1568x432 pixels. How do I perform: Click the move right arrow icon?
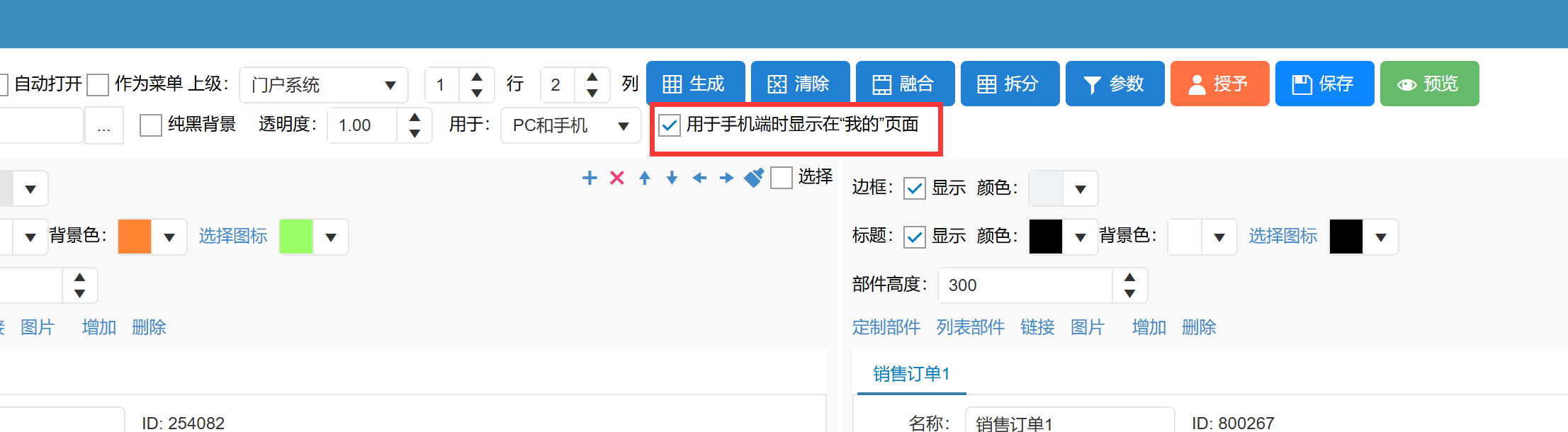[726, 178]
